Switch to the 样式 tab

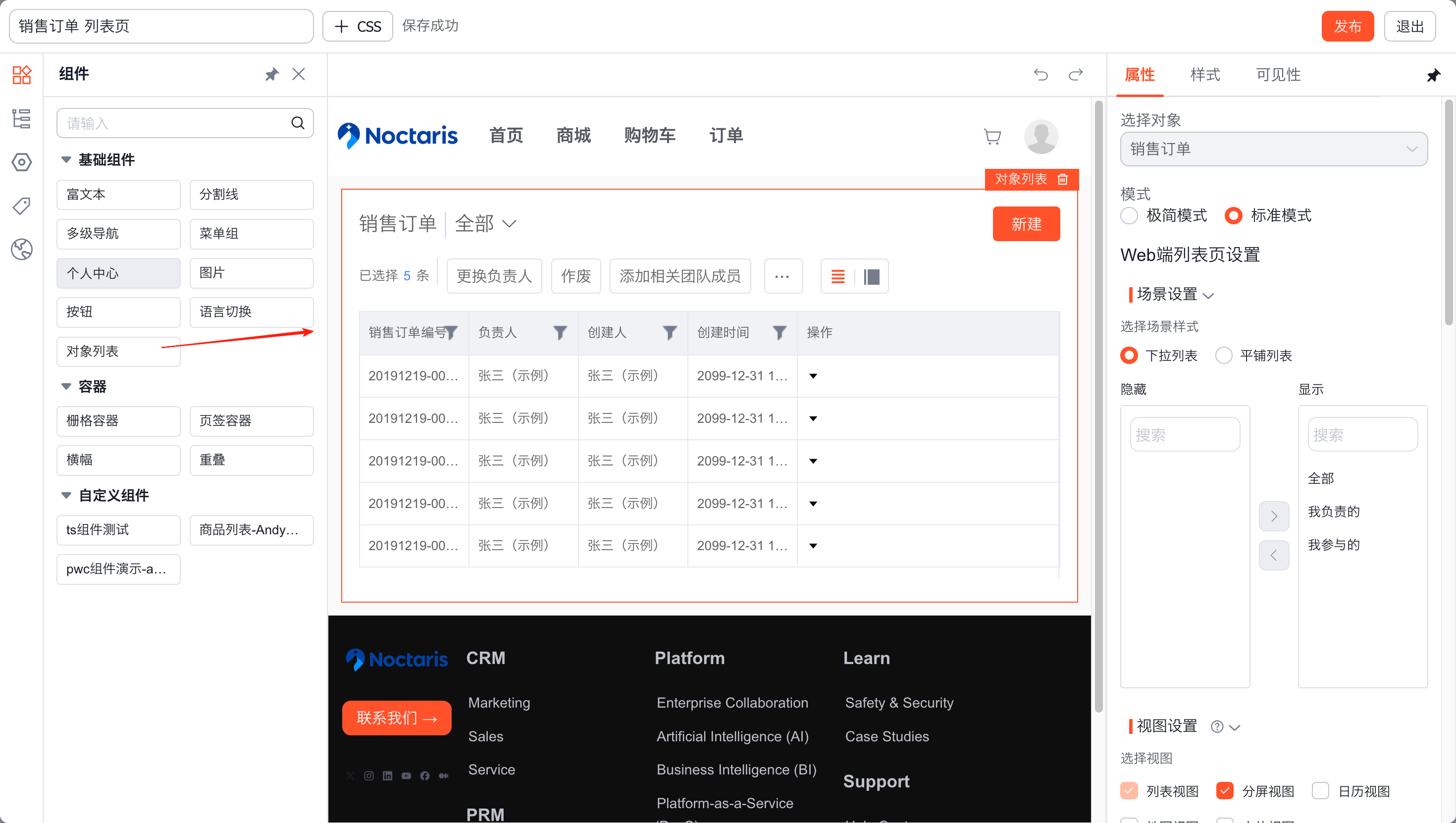click(1204, 75)
